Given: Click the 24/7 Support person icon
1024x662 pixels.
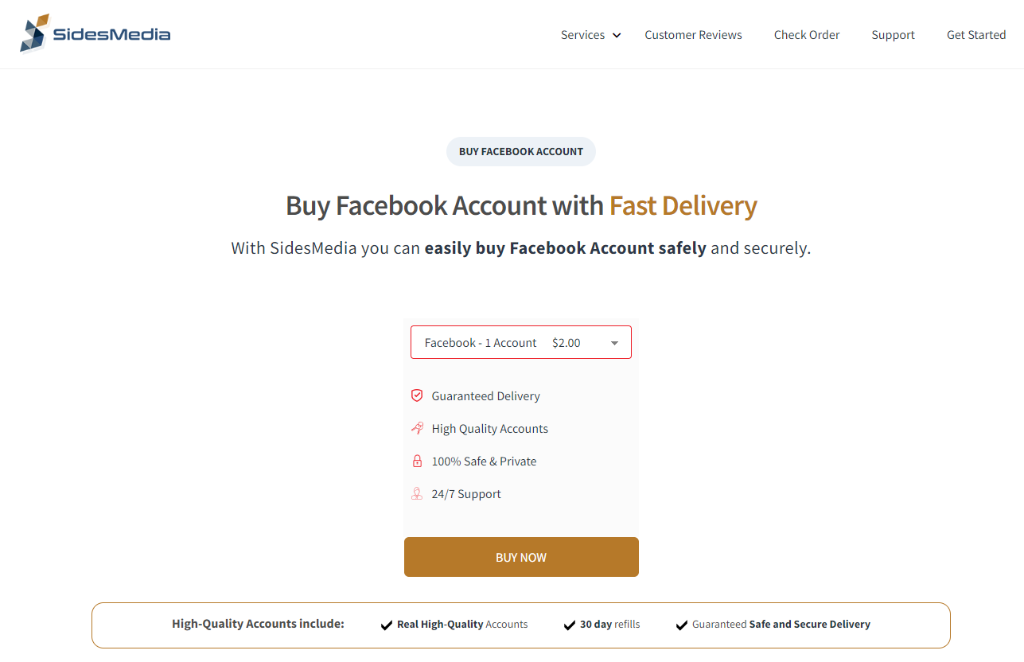Looking at the screenshot, I should click(x=417, y=494).
